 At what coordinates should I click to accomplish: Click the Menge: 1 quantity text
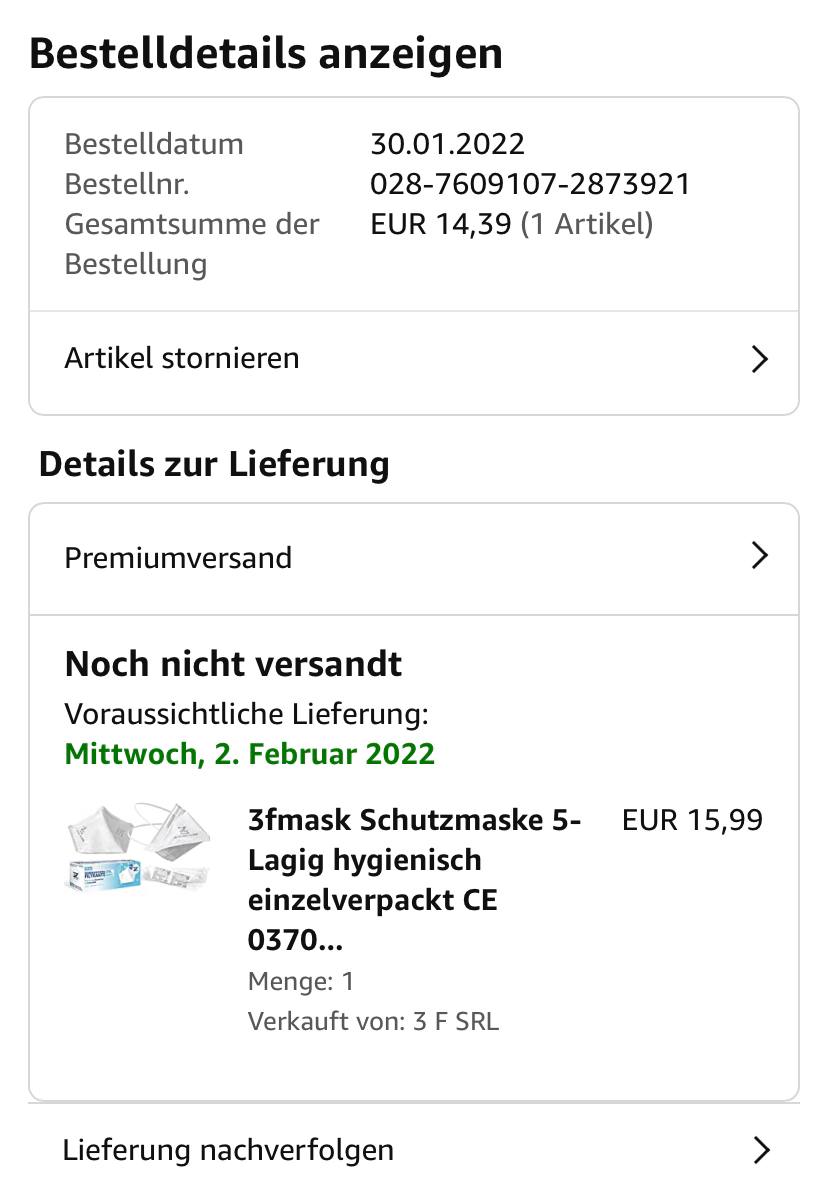[301, 981]
